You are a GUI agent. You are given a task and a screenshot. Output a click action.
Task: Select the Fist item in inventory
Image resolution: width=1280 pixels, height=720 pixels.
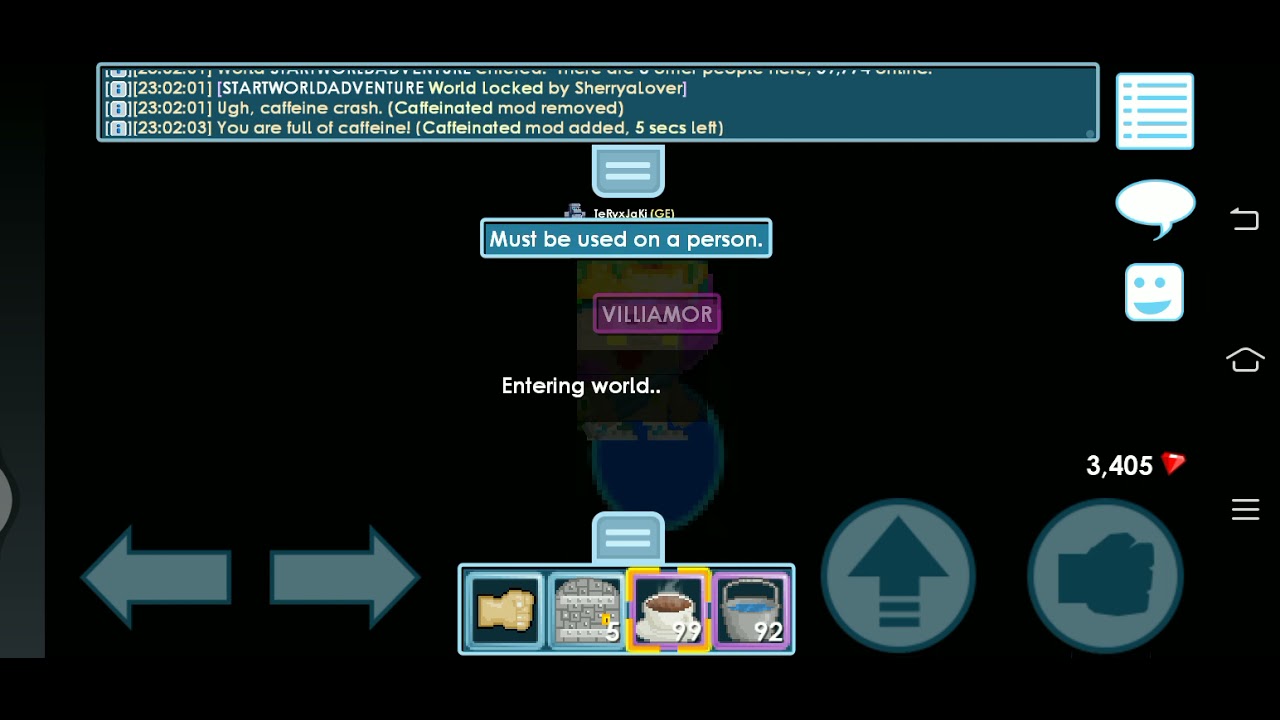pos(505,610)
